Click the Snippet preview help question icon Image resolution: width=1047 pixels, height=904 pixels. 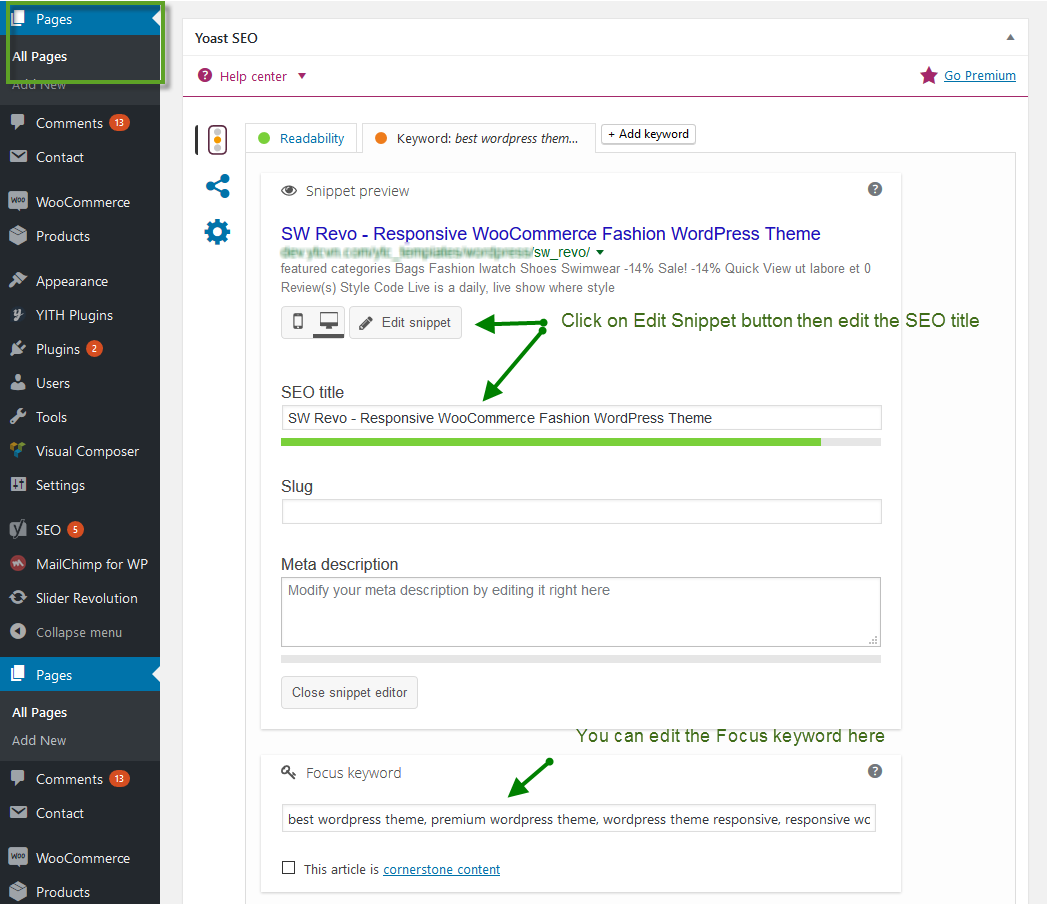(875, 190)
